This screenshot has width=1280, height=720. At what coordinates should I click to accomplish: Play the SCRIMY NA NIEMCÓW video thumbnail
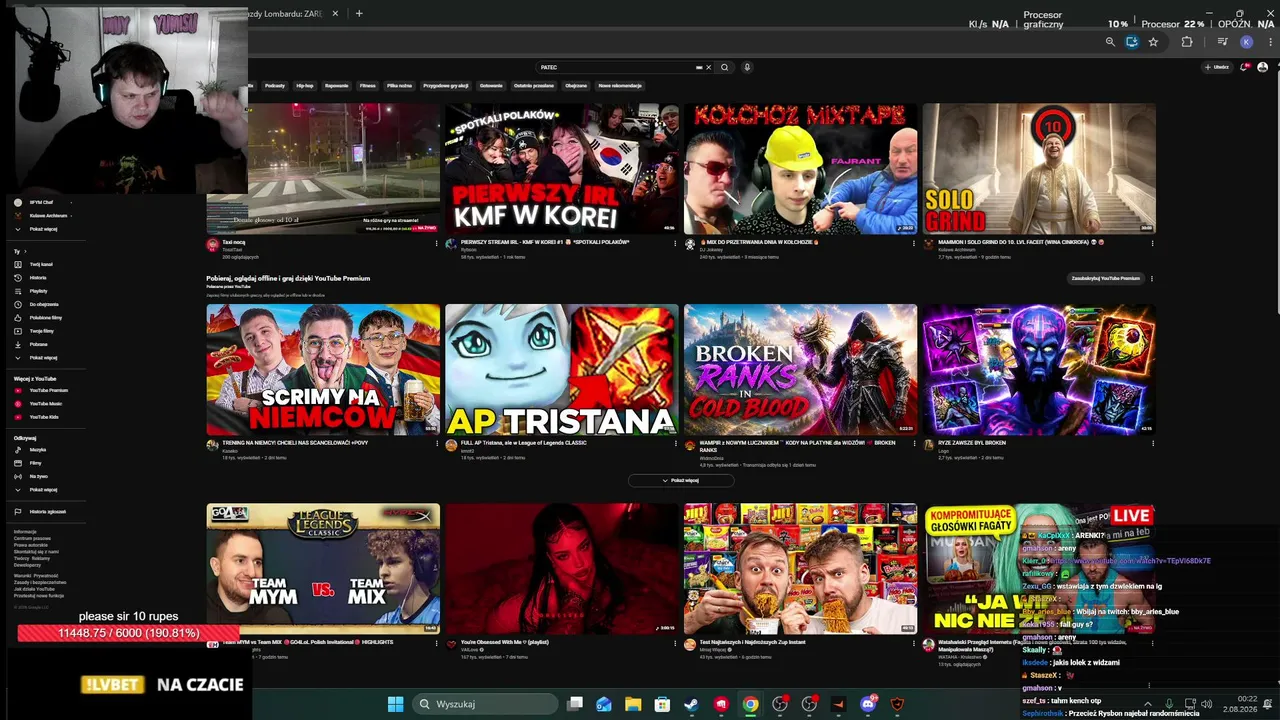(323, 370)
